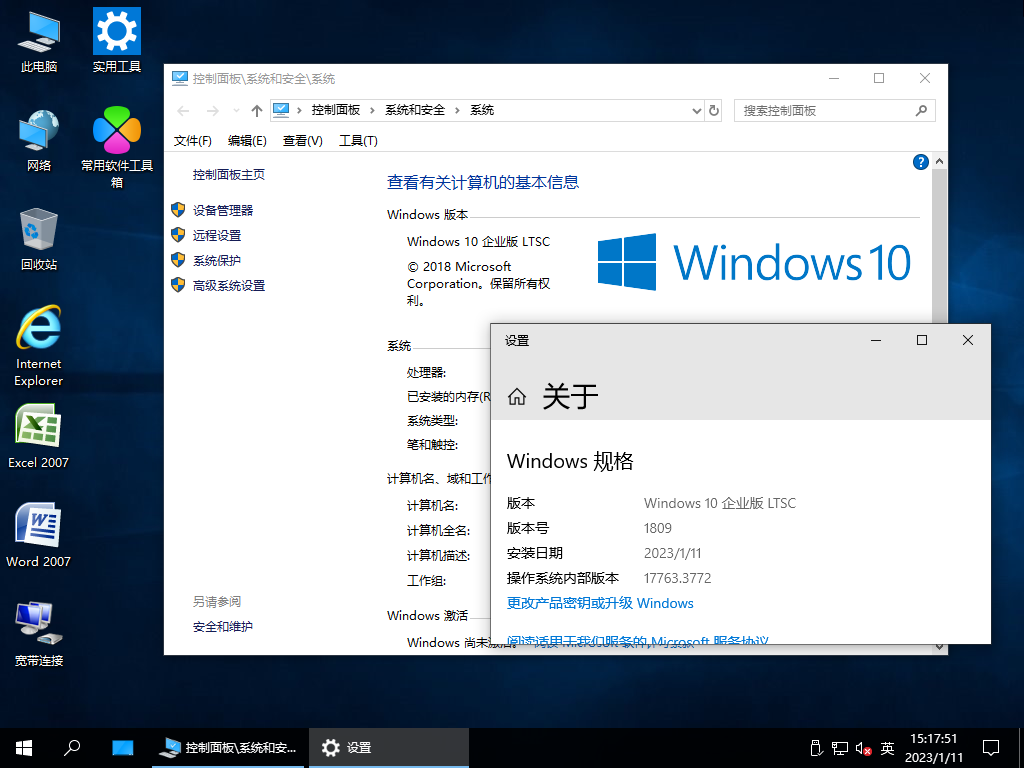Click 控制面板 breadcrumb in address bar
Image resolution: width=1024 pixels, height=768 pixels.
[336, 110]
